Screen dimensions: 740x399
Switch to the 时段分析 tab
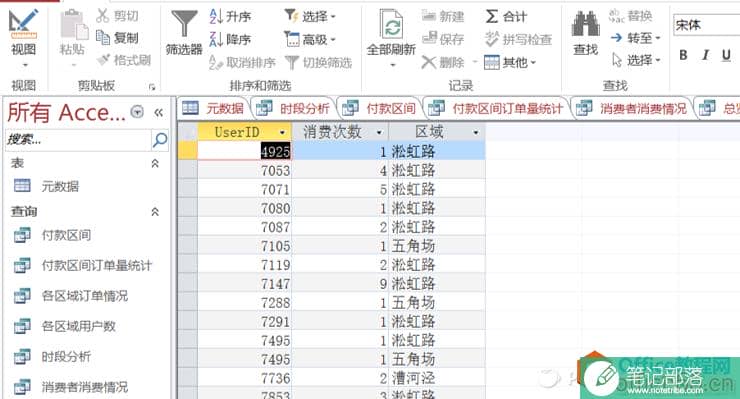[x=294, y=109]
